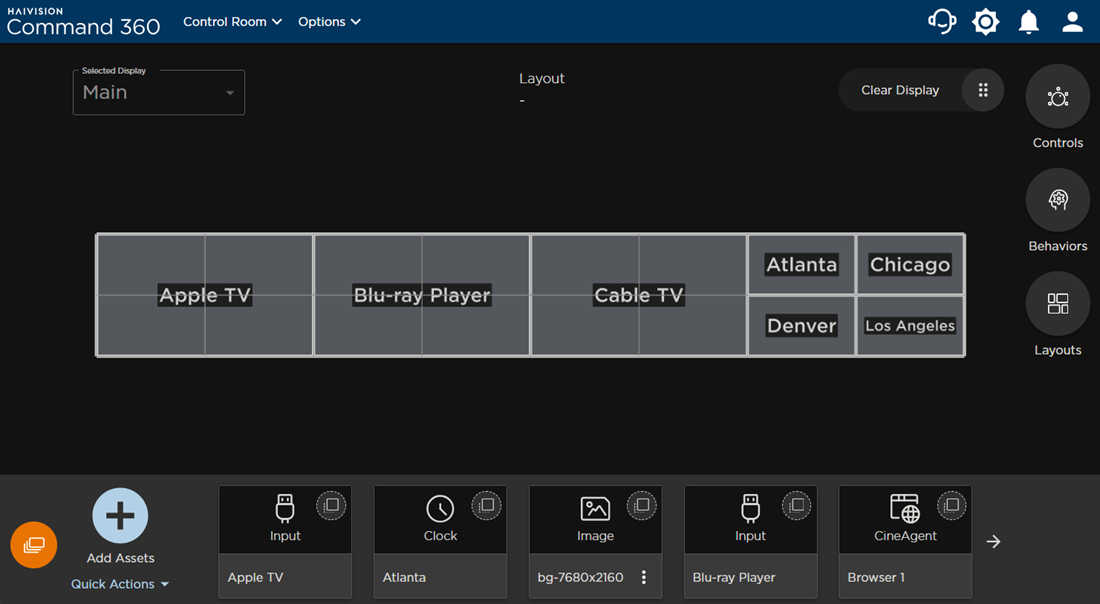Select the Los Angeles clock tile on the wall

pos(910,326)
